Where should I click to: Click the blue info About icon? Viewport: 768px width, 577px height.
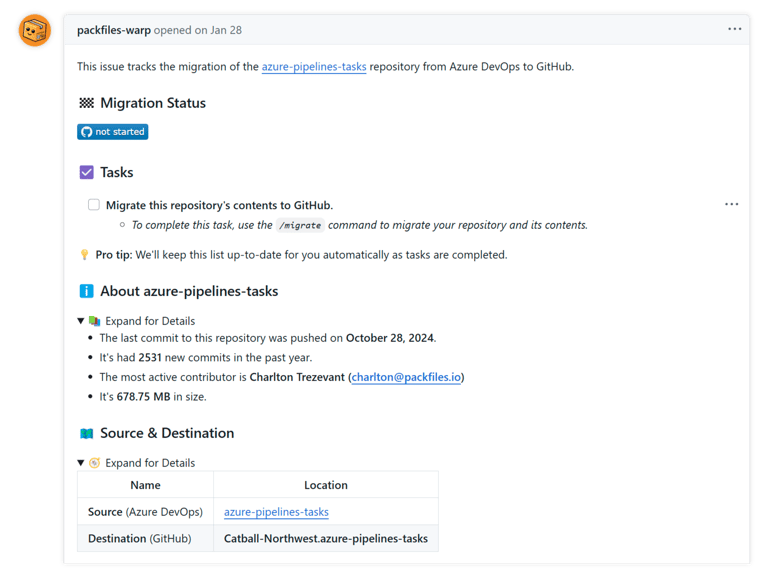86,292
